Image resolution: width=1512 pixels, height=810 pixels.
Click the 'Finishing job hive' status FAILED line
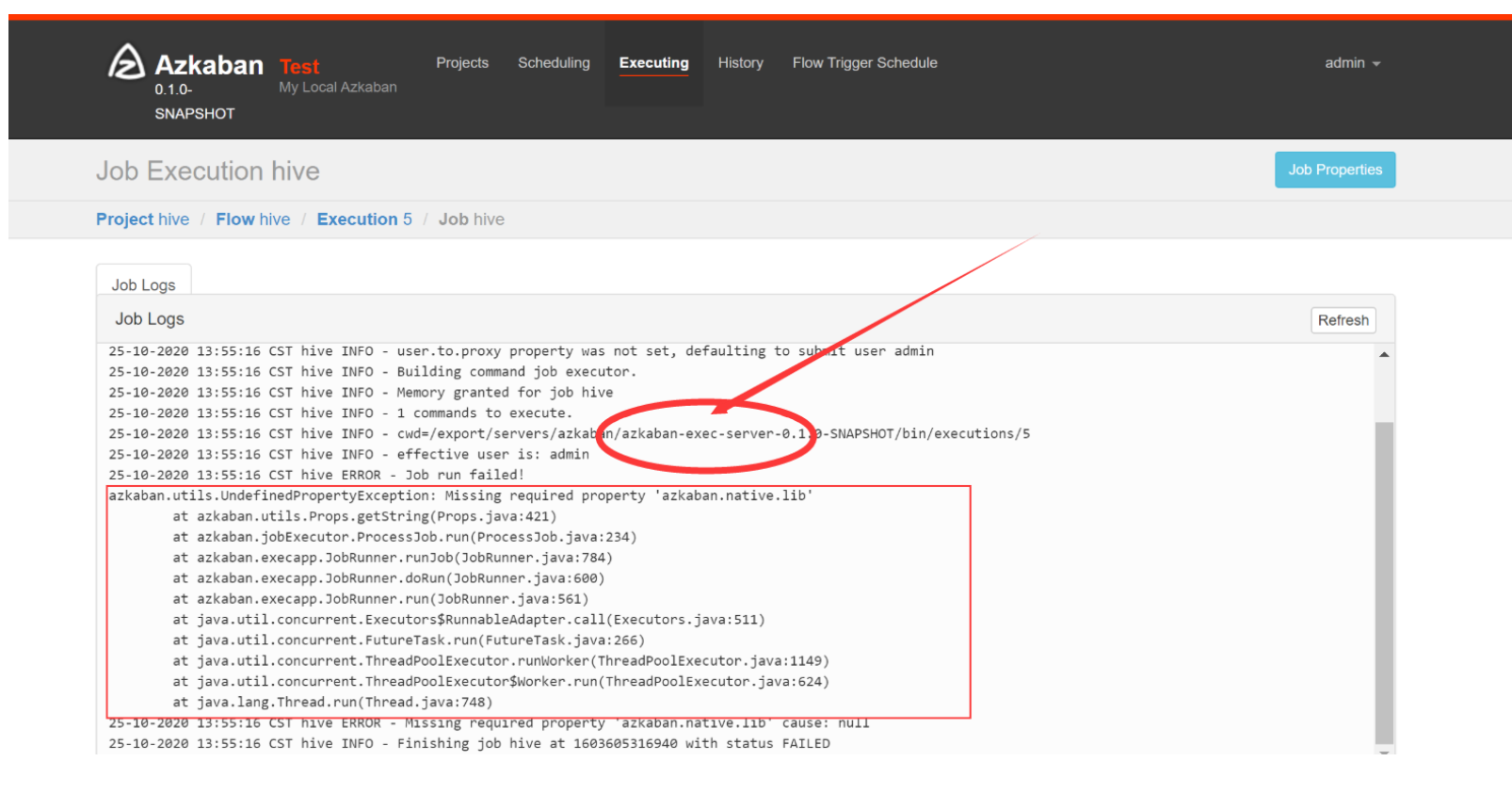pos(469,743)
